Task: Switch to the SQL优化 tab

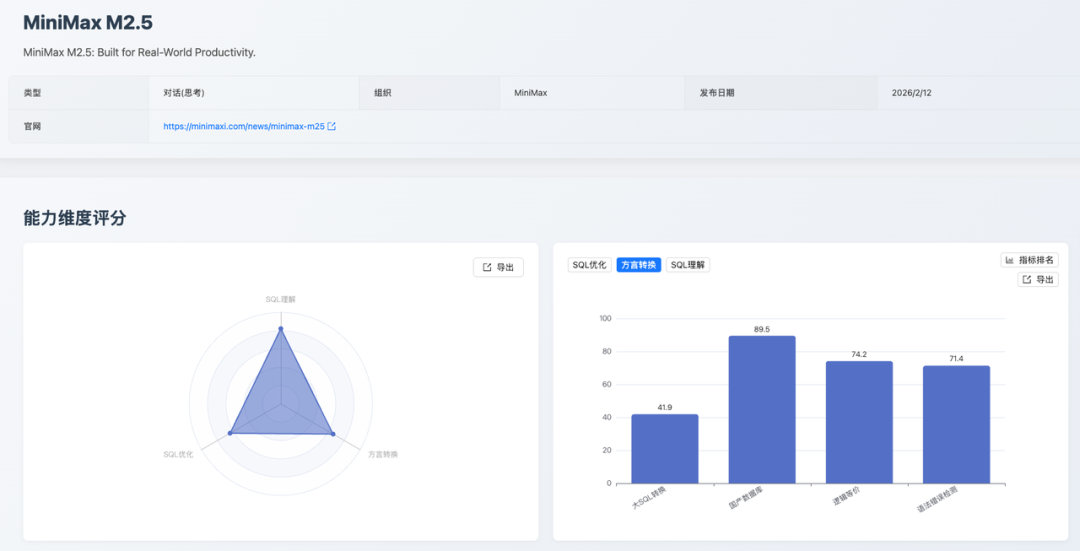Action: (x=589, y=265)
